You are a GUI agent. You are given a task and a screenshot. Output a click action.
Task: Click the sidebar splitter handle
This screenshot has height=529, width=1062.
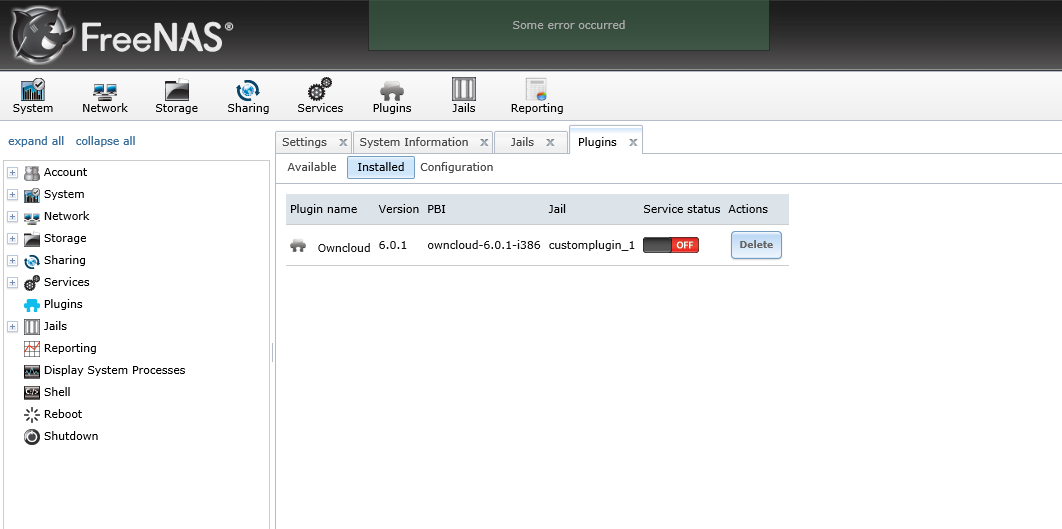272,352
